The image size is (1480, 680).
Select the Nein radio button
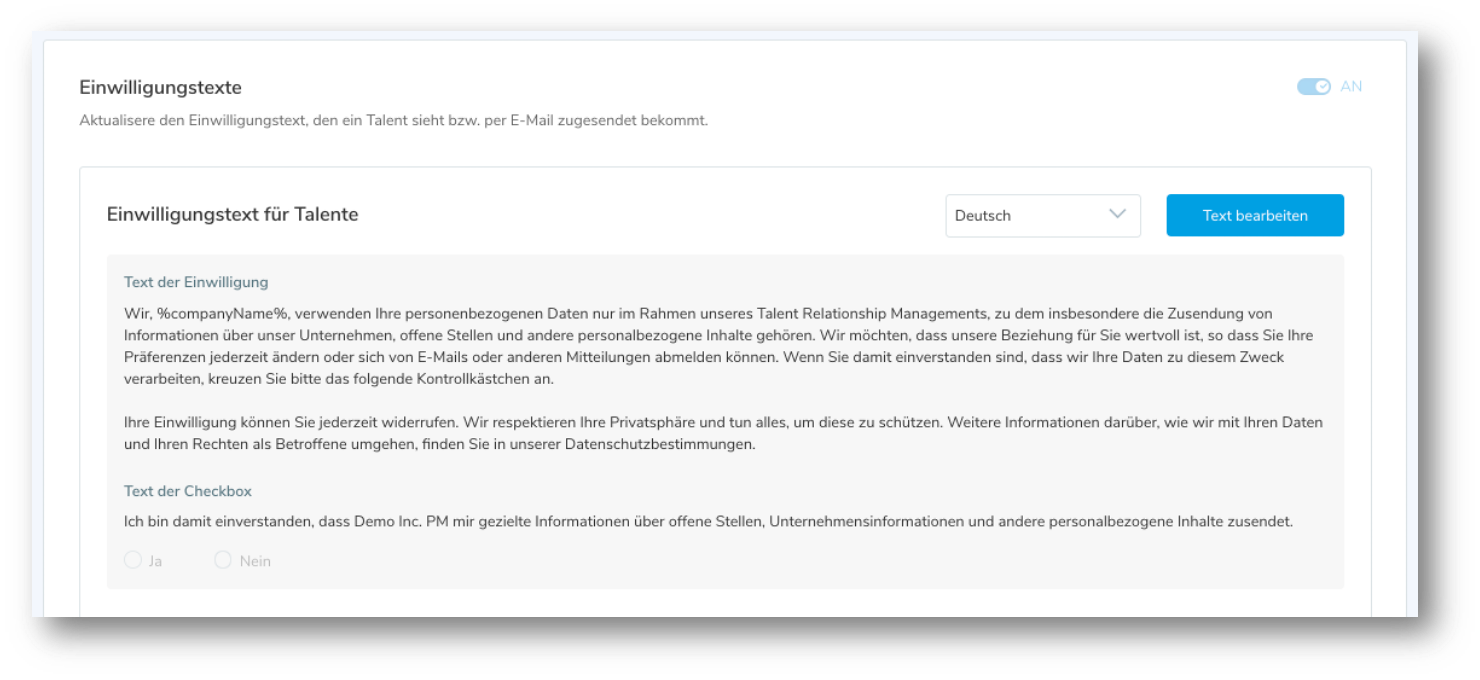223,560
